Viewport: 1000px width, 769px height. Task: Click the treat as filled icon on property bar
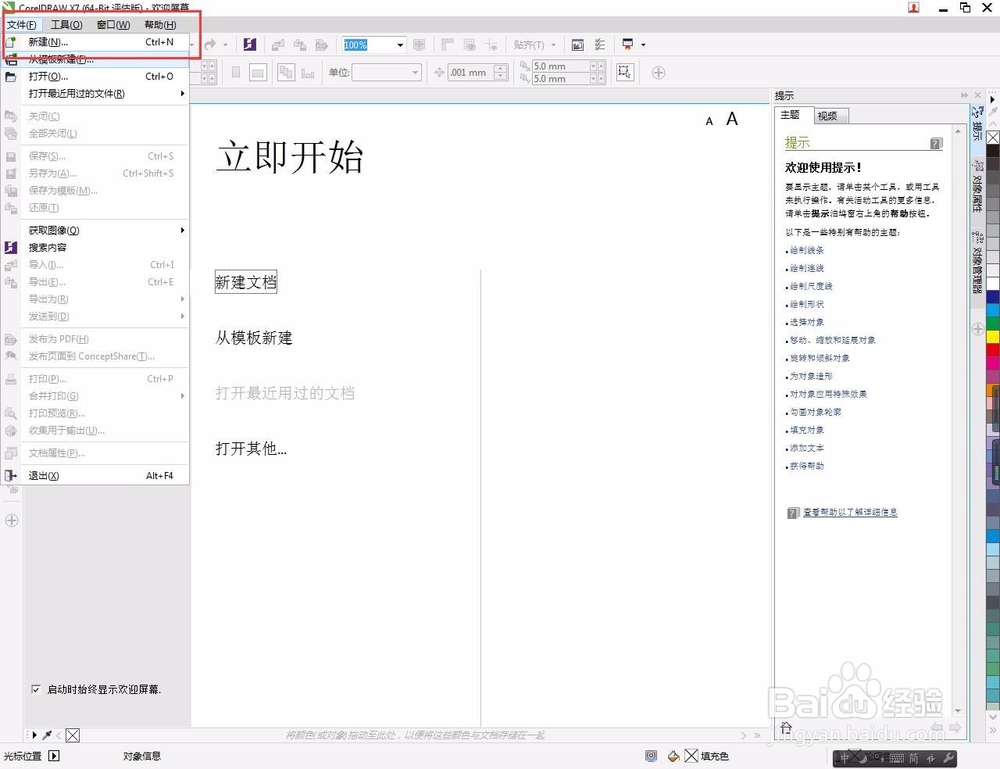tap(624, 72)
